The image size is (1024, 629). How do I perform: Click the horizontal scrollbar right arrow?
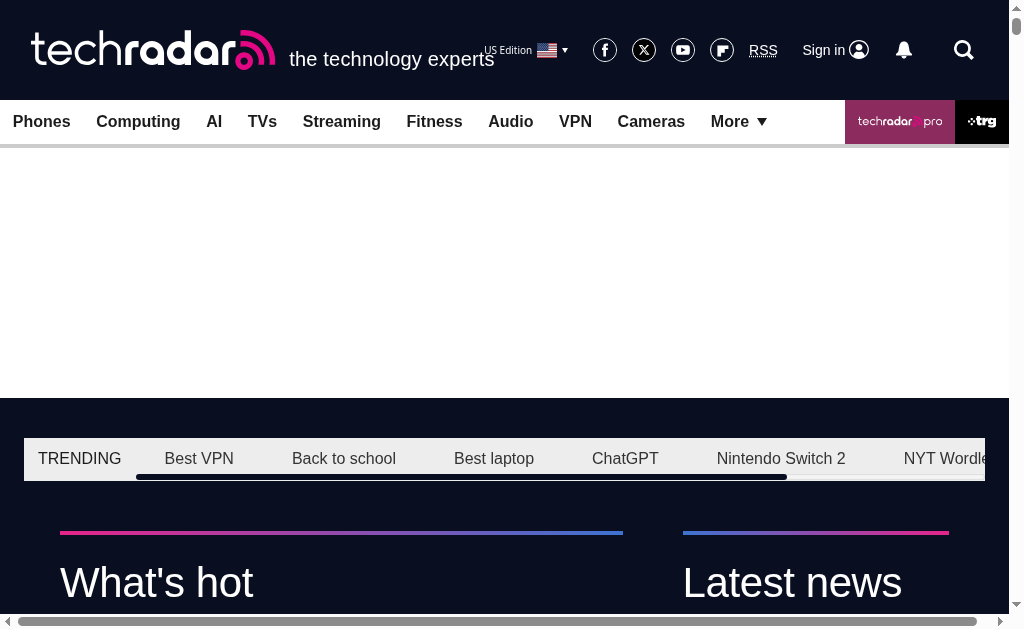[1000, 621]
